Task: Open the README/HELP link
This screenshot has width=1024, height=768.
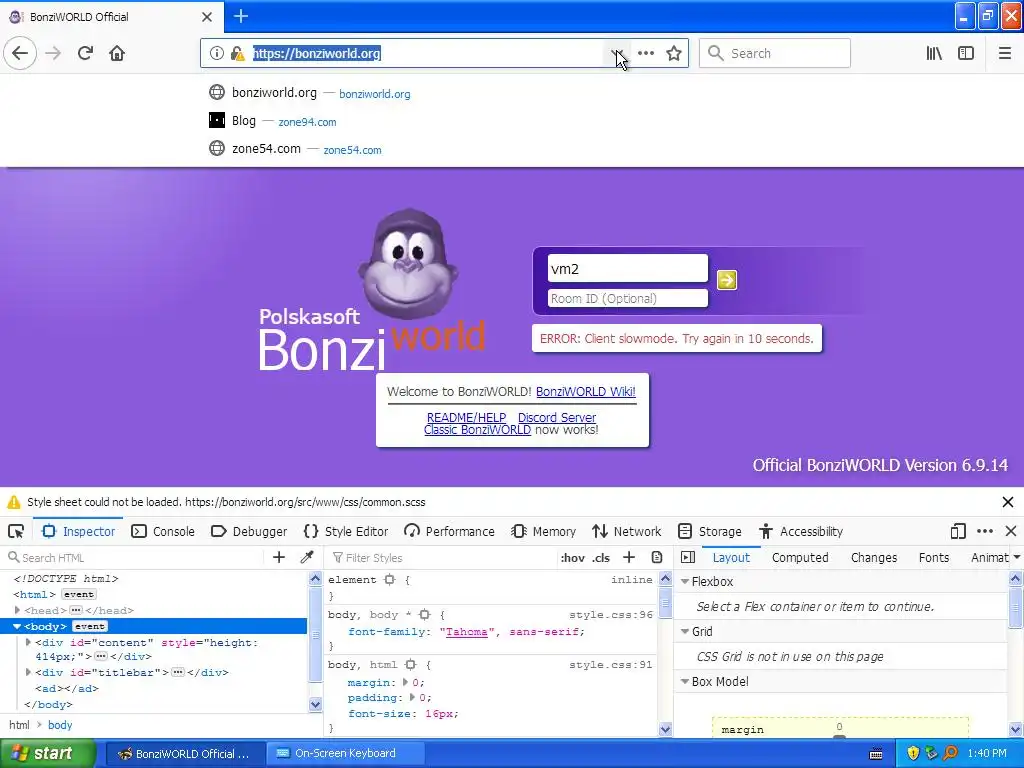Action: (x=466, y=417)
